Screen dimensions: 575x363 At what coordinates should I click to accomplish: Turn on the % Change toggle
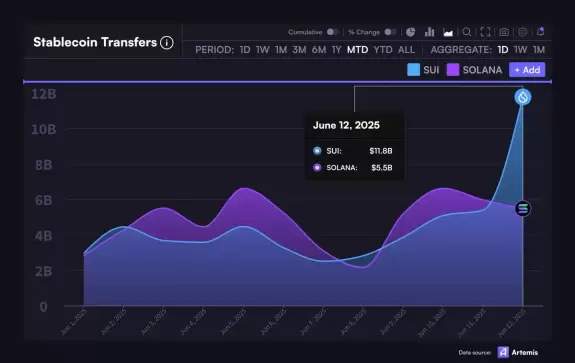pyautogui.click(x=390, y=32)
